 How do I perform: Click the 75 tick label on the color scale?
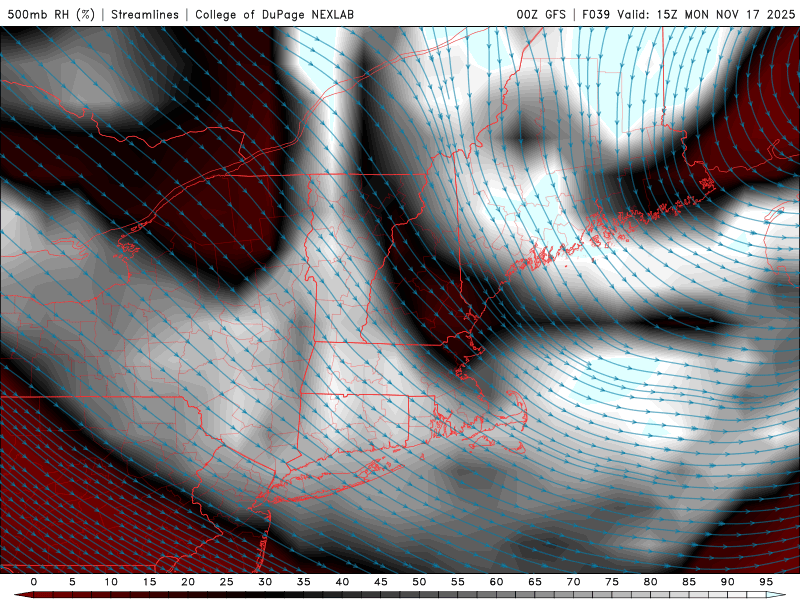click(x=612, y=582)
